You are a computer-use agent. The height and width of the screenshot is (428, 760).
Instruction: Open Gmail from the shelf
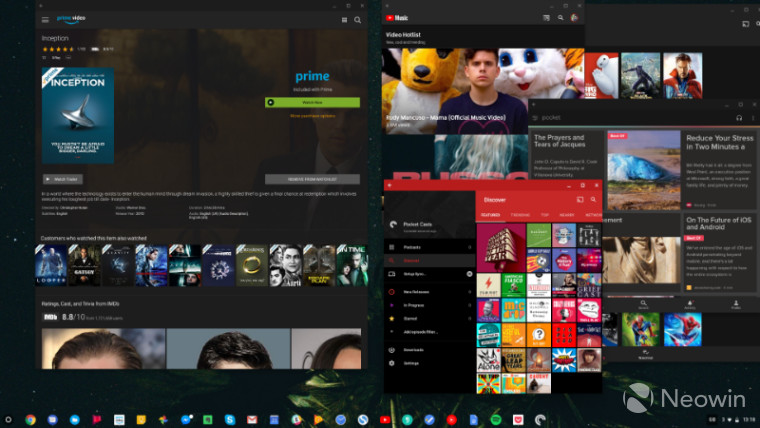[252, 420]
